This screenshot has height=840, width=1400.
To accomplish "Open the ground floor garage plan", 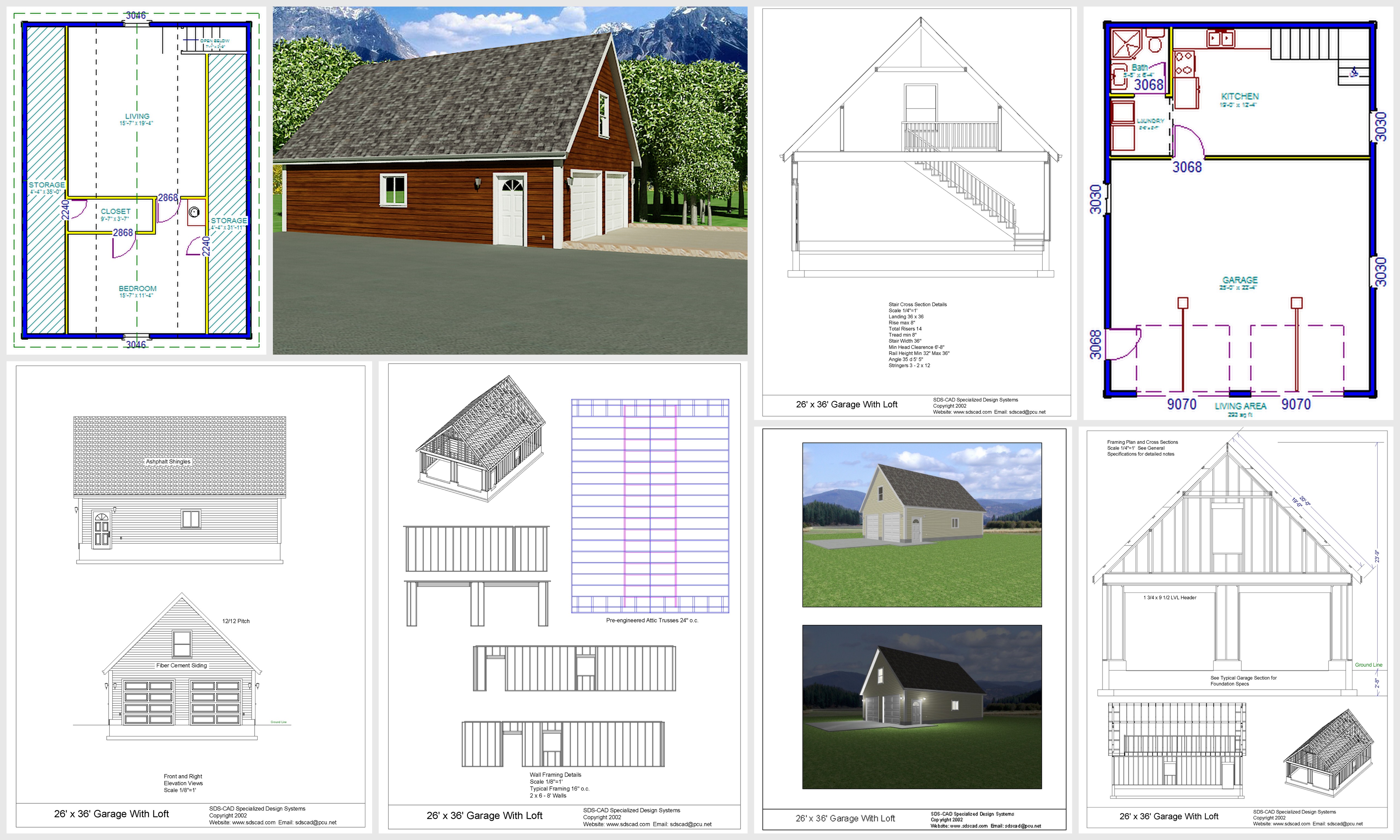I will point(1238,213).
